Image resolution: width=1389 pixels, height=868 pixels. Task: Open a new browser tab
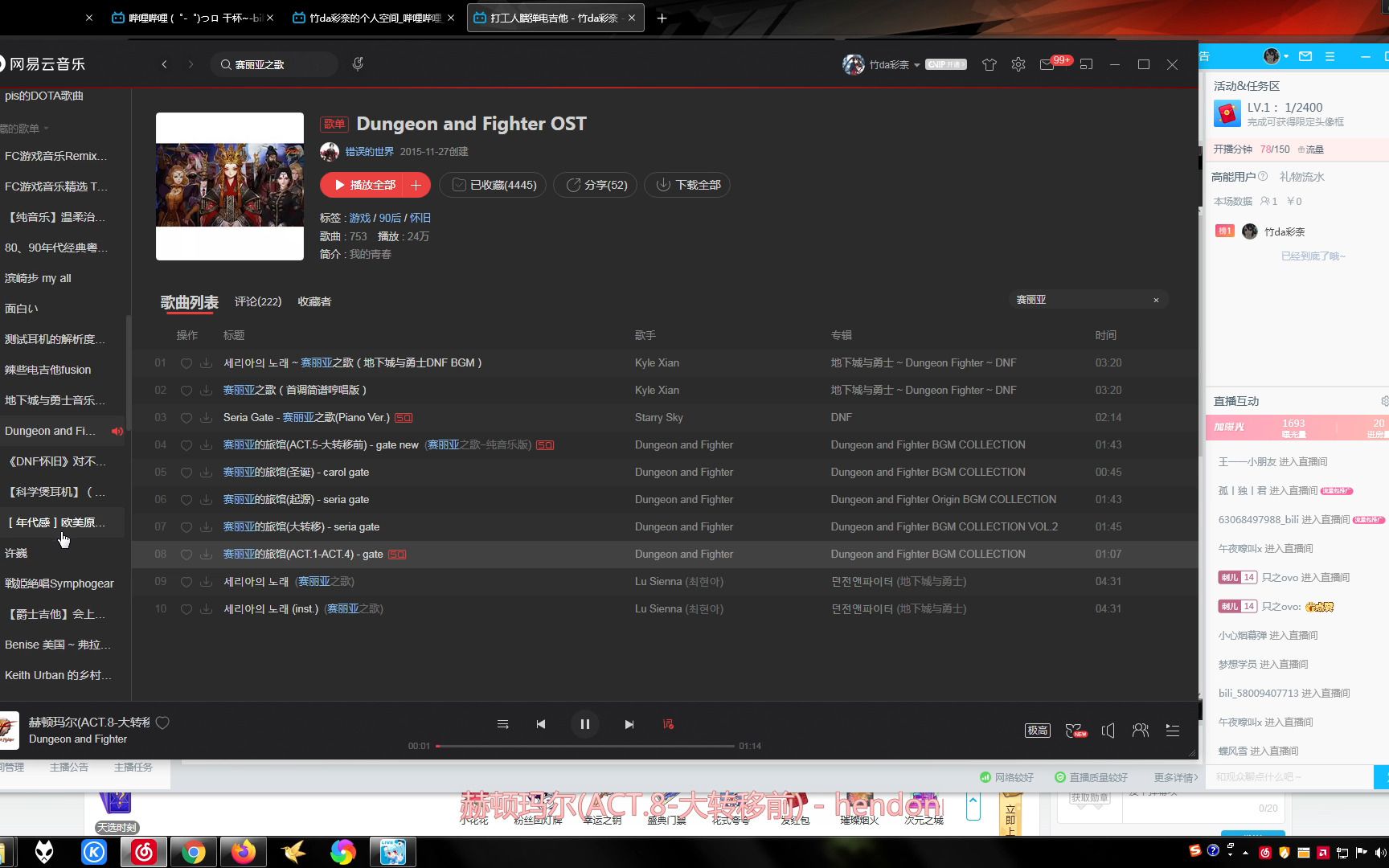(x=662, y=18)
